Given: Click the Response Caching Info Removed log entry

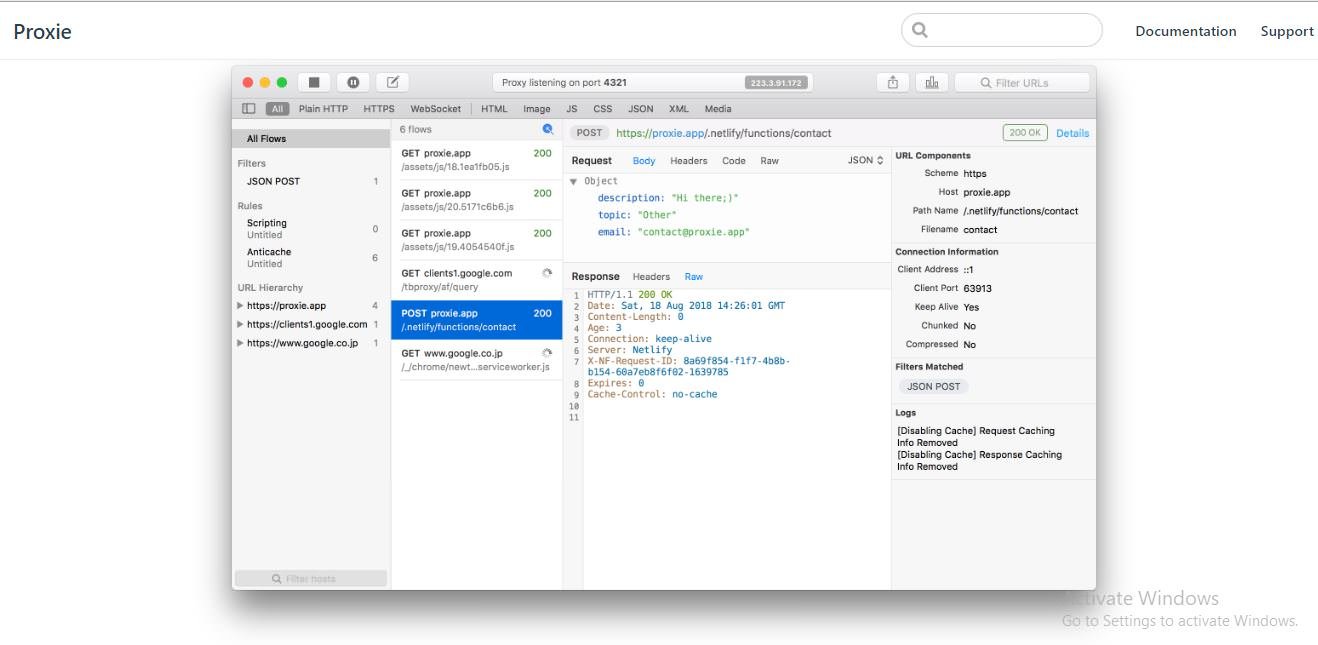Looking at the screenshot, I should (x=979, y=461).
